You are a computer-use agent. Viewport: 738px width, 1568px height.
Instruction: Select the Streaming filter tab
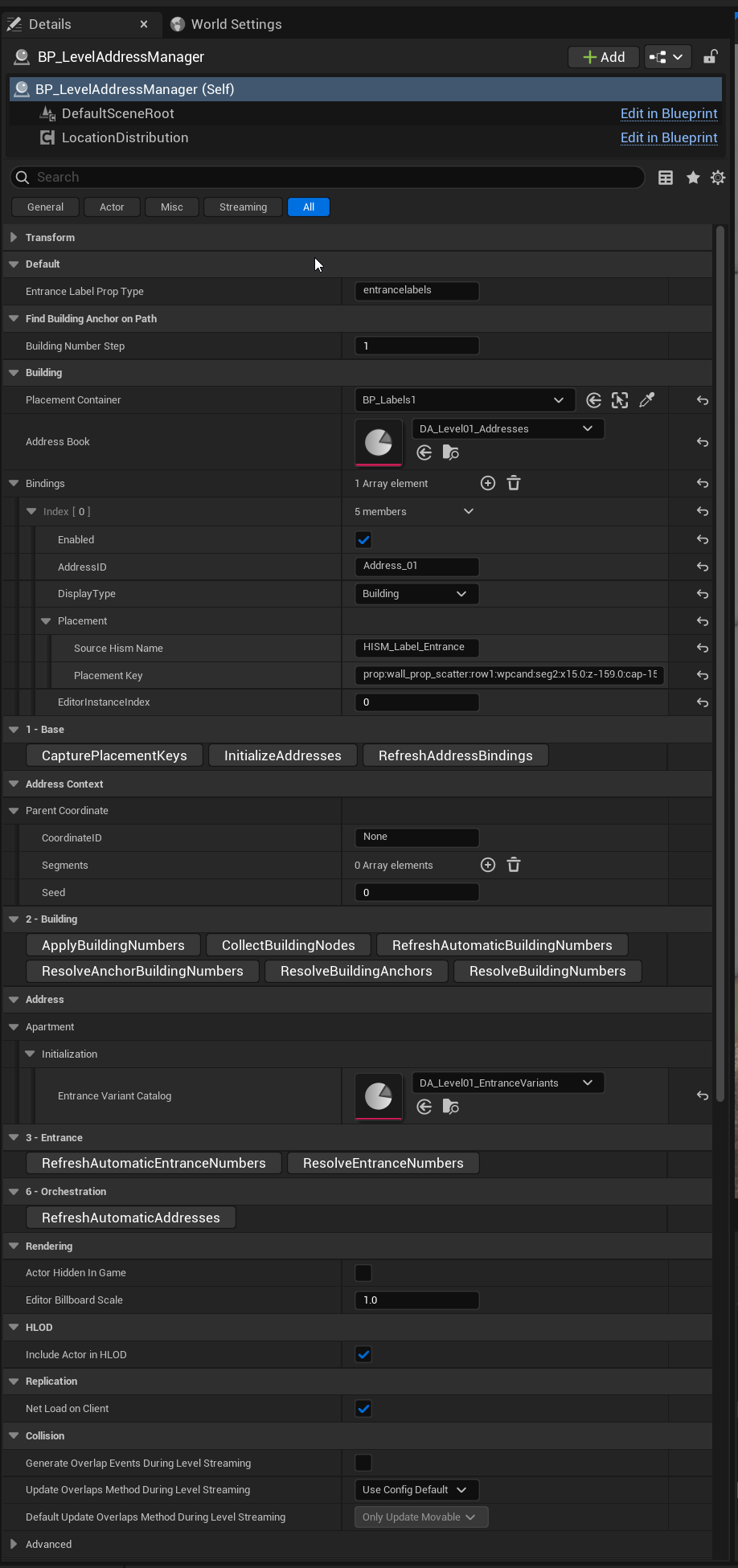click(x=243, y=207)
